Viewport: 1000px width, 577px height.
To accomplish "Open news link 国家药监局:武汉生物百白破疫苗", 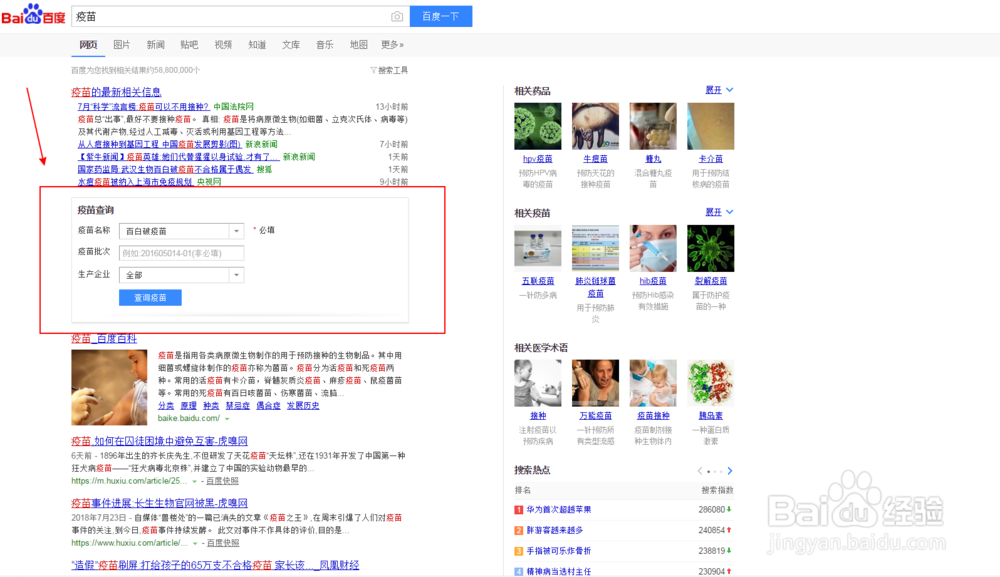I will pyautogui.click(x=165, y=169).
